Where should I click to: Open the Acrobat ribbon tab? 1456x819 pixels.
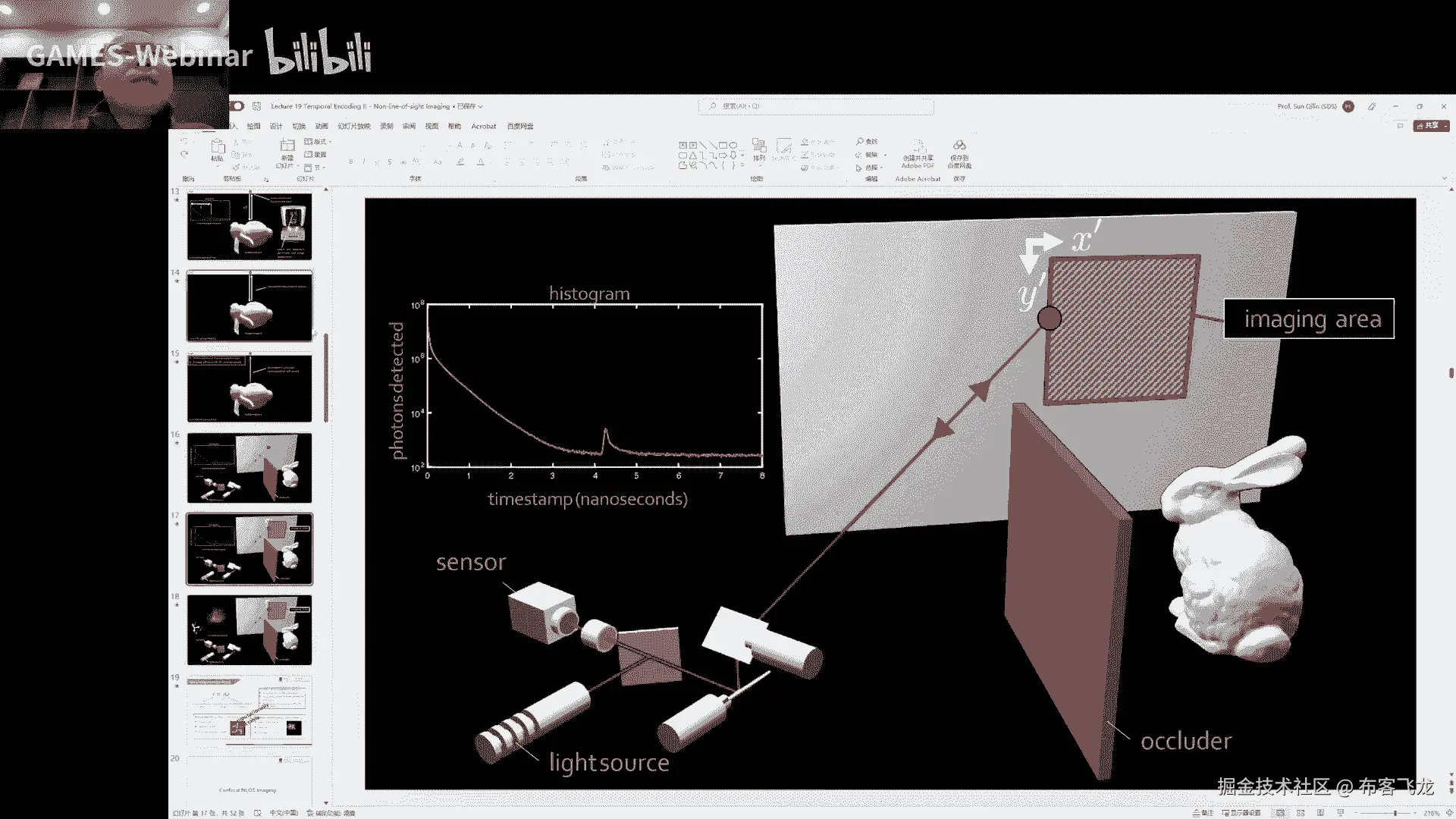(483, 127)
